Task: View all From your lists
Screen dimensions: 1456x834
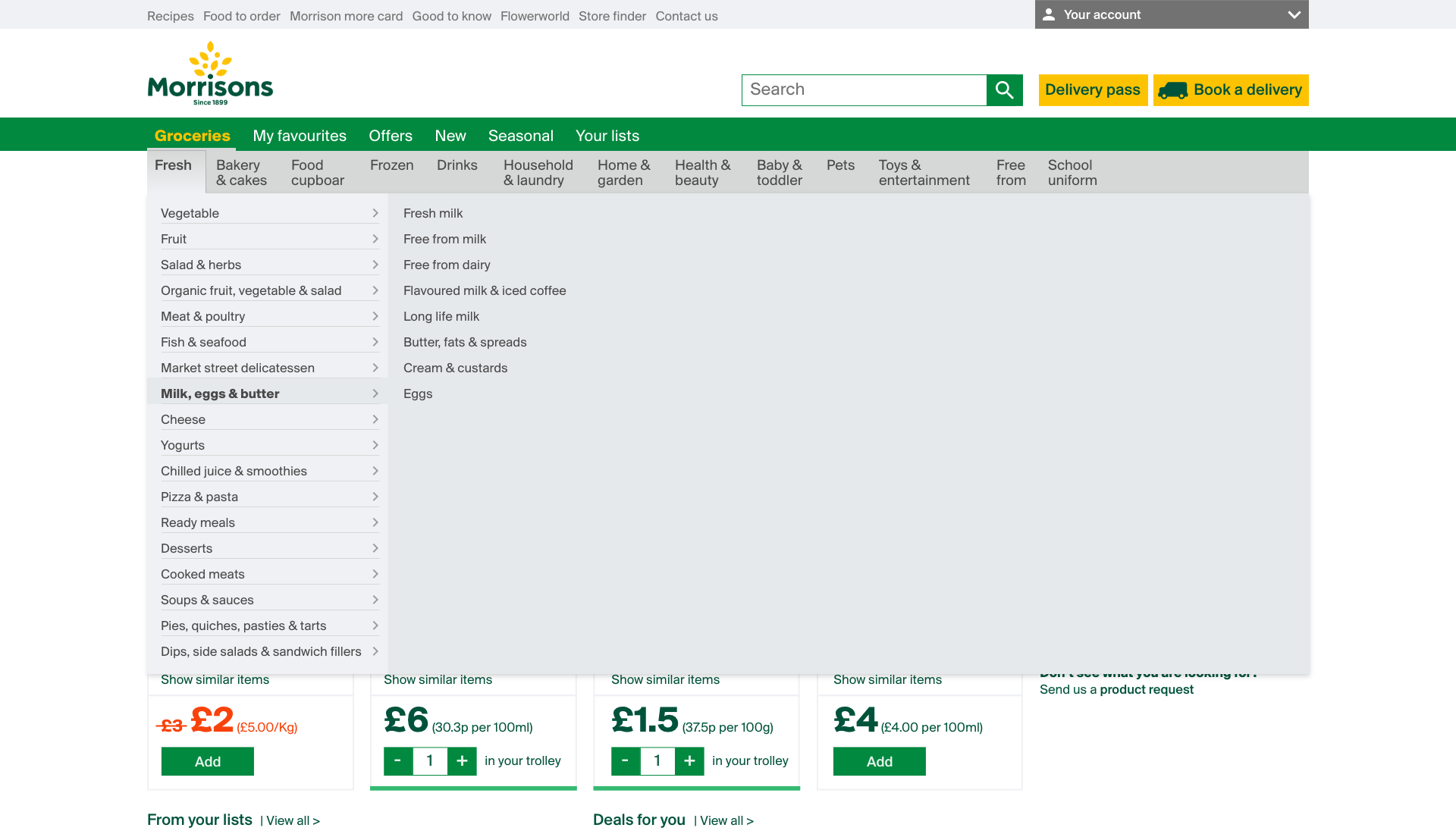Action: (x=293, y=820)
